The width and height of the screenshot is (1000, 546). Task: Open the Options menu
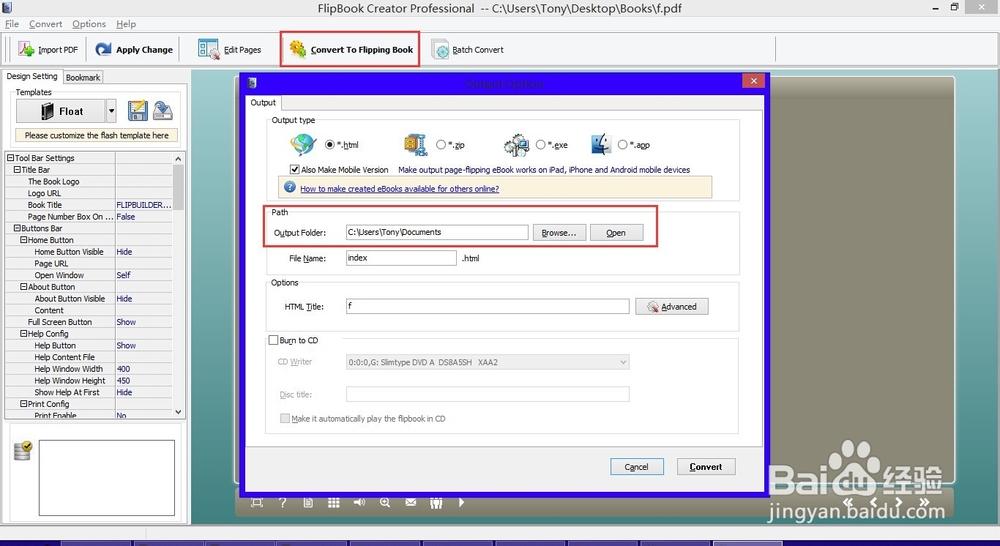pos(89,24)
